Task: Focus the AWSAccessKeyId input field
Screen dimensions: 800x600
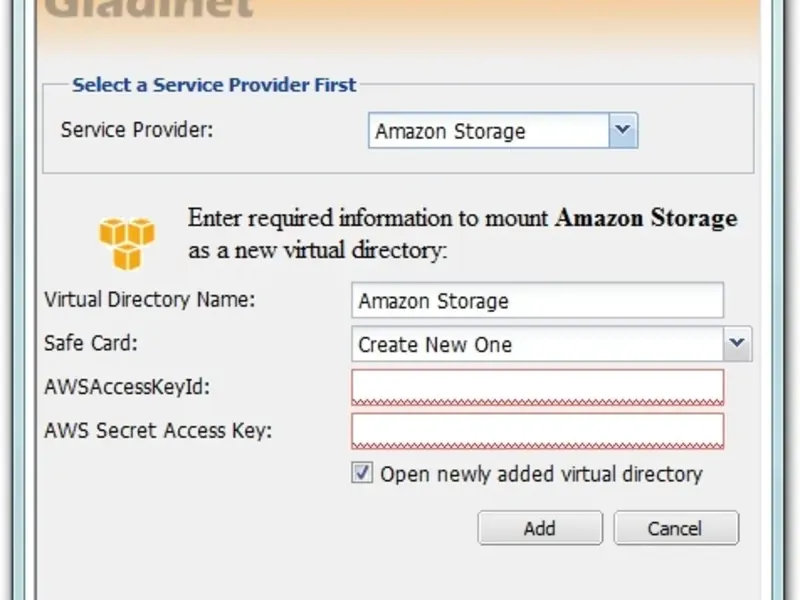Action: [537, 387]
